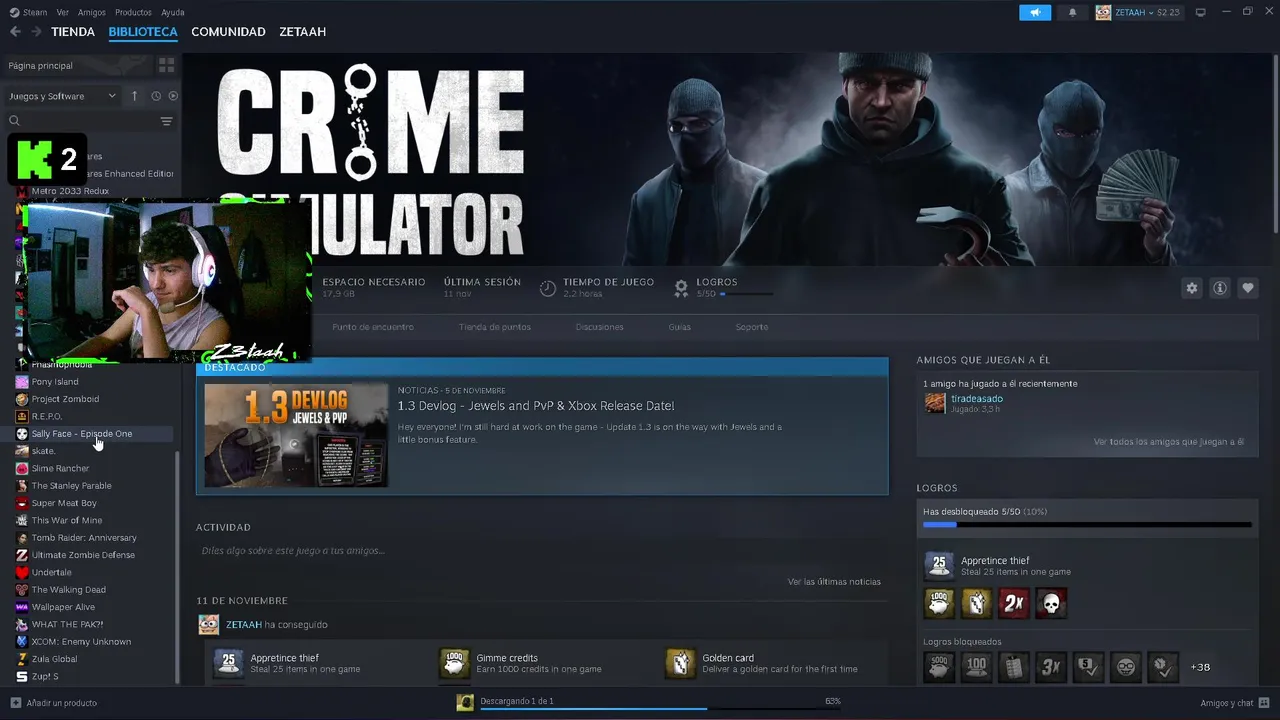This screenshot has width=1280, height=720.
Task: Sort library ascending with the up-arrow icon
Action: point(134,96)
